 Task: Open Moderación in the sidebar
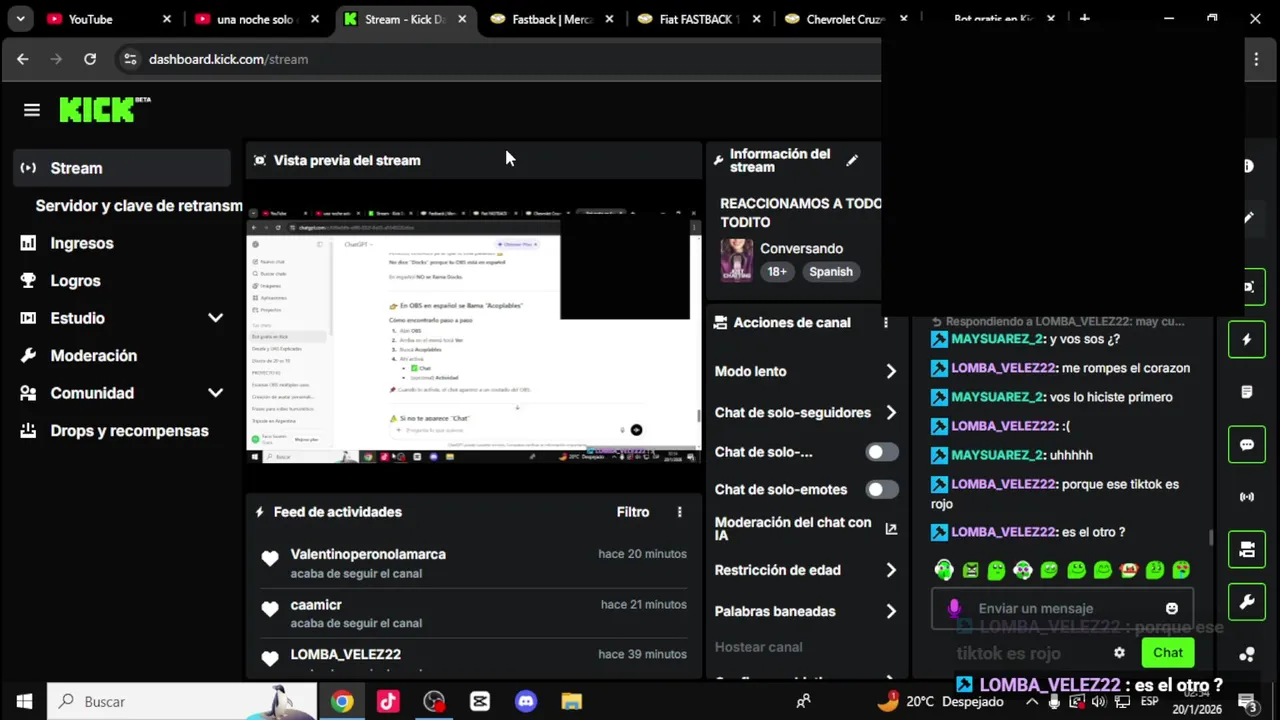point(122,356)
